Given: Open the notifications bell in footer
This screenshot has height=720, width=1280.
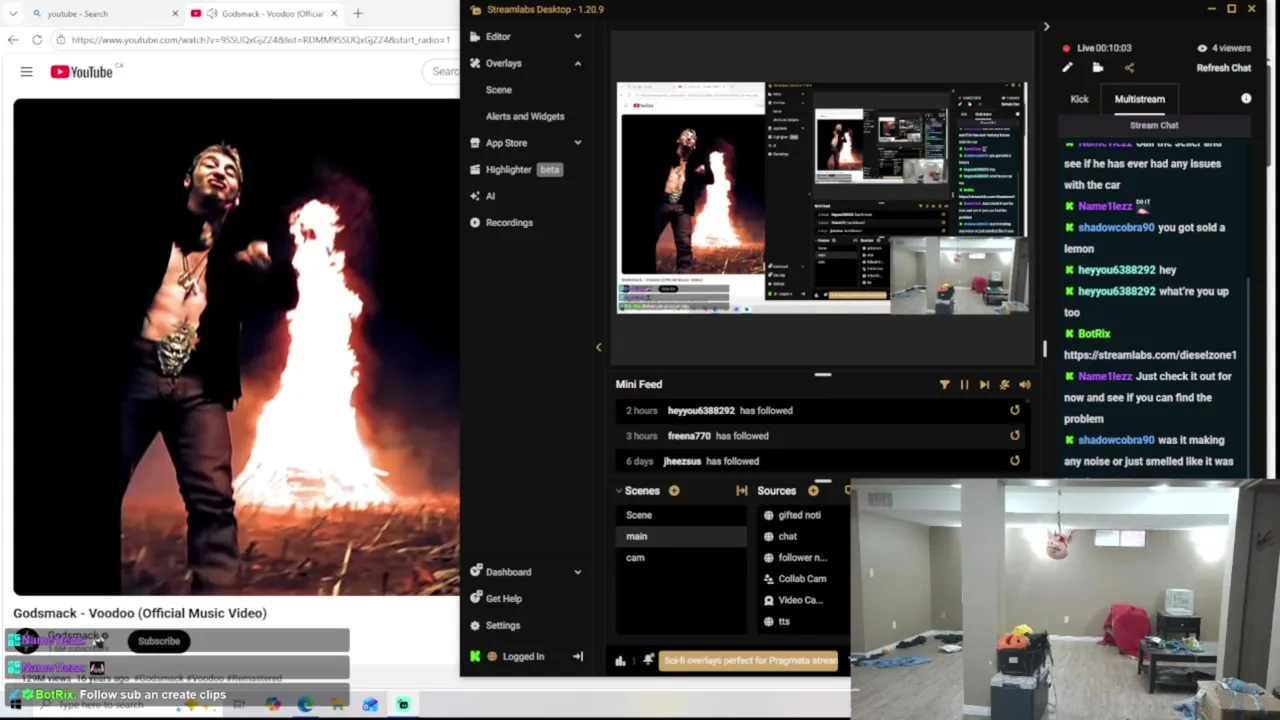Looking at the screenshot, I should pos(648,660).
